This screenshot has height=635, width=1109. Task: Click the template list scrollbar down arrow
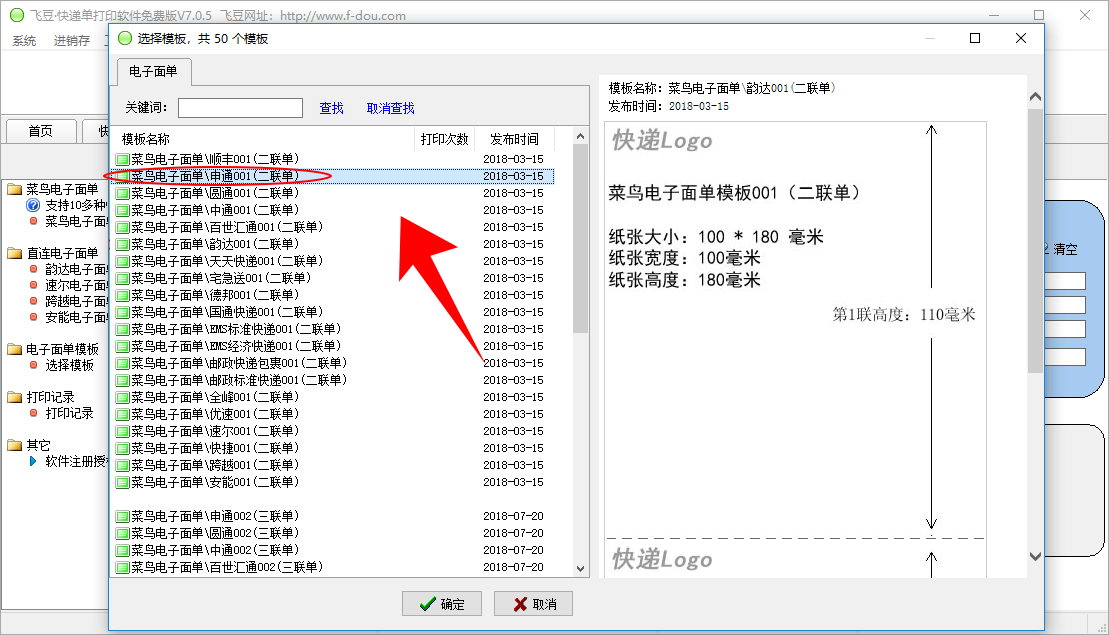[x=581, y=569]
